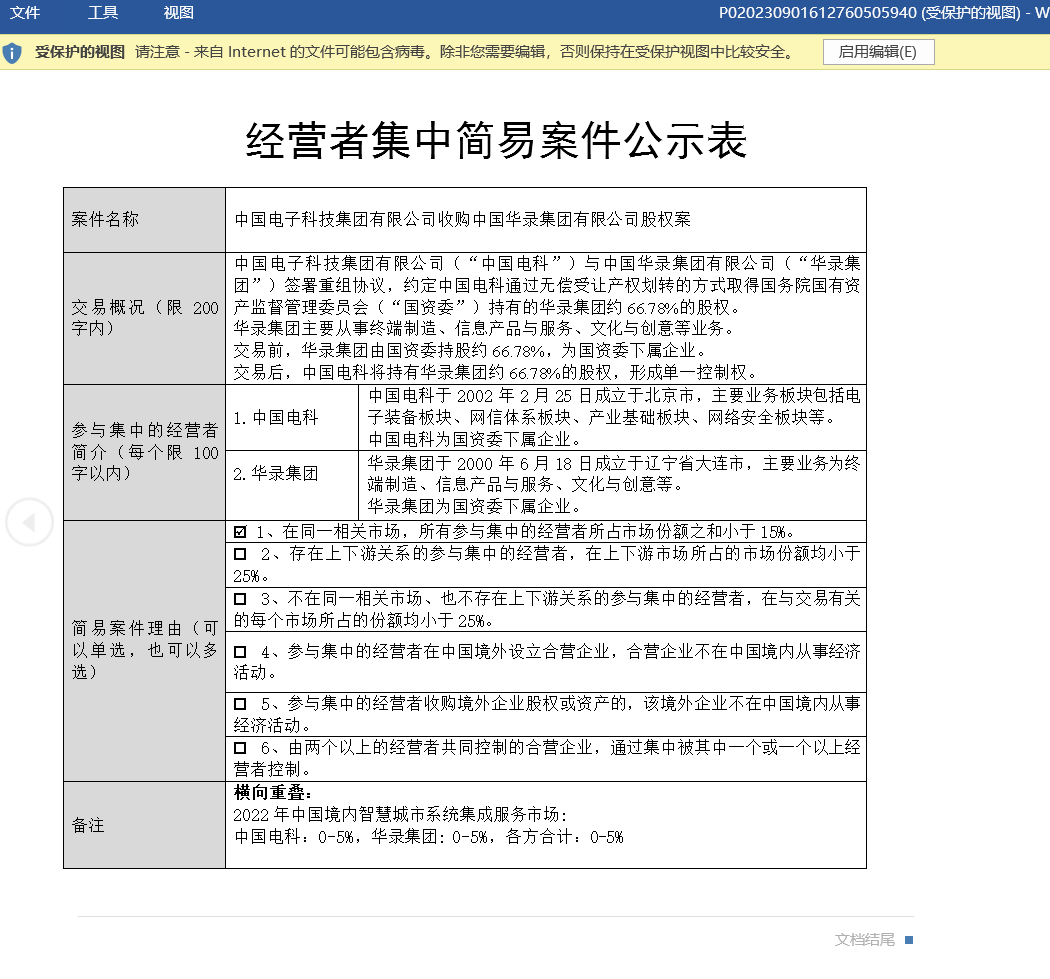The image size is (1050, 979).
Task: Click the 1. 中国电科 cell
Action: click(x=276, y=418)
